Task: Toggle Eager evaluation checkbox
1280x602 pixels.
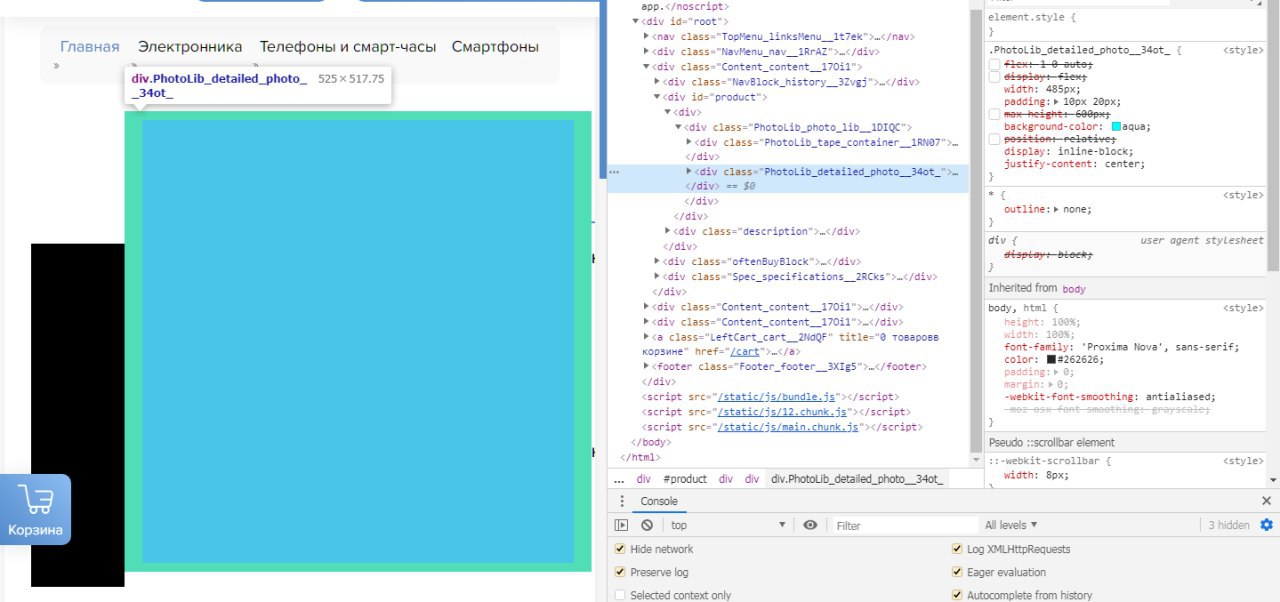Action: coord(957,572)
